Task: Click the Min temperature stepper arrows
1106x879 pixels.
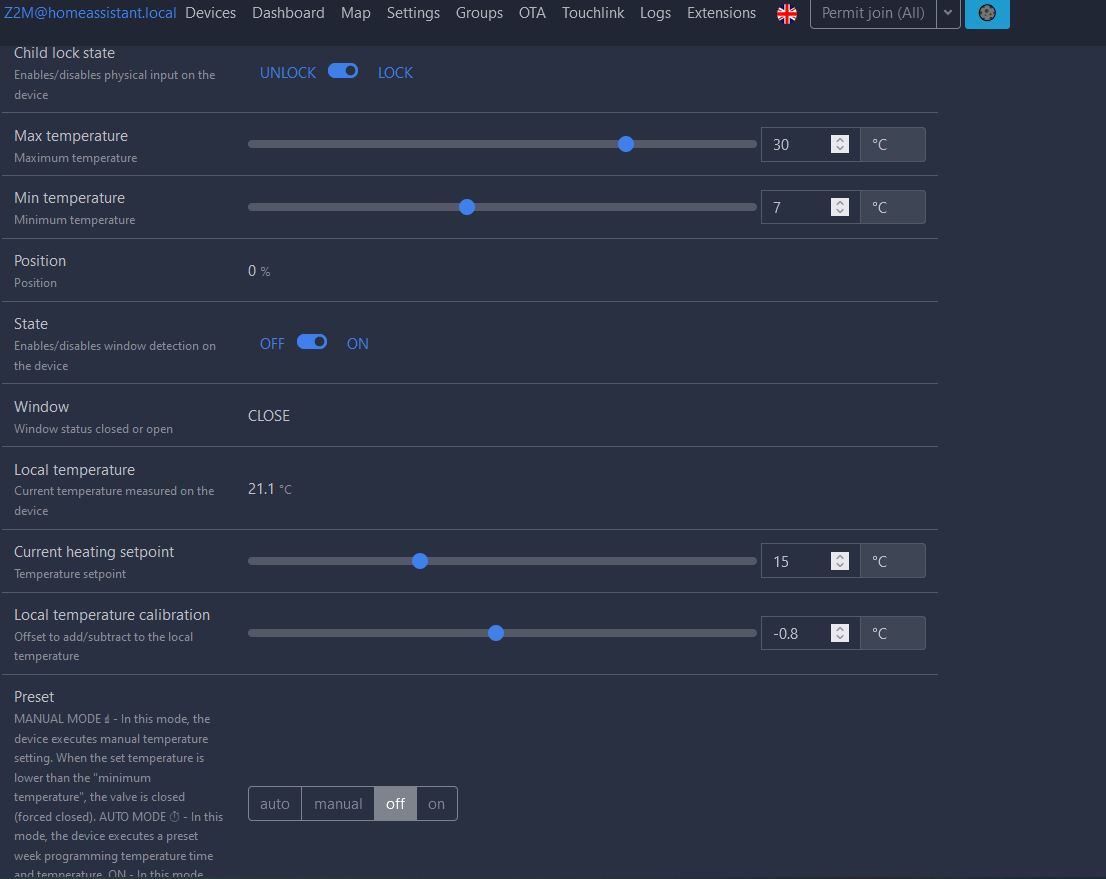Action: point(839,207)
